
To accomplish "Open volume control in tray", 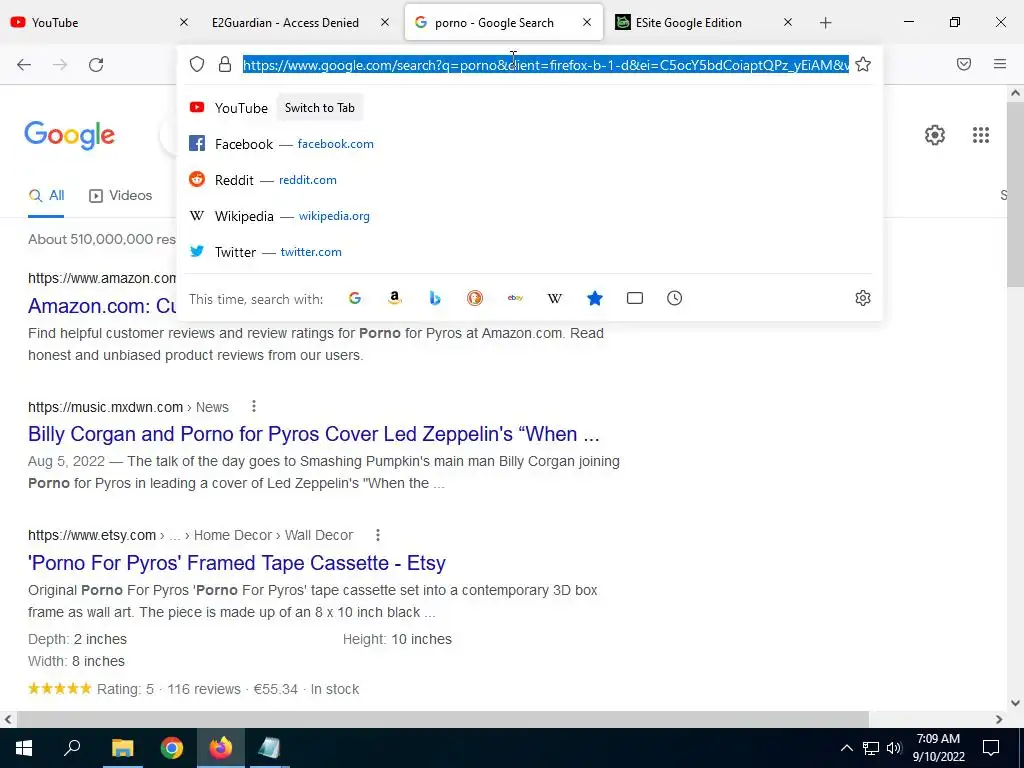I will point(894,748).
